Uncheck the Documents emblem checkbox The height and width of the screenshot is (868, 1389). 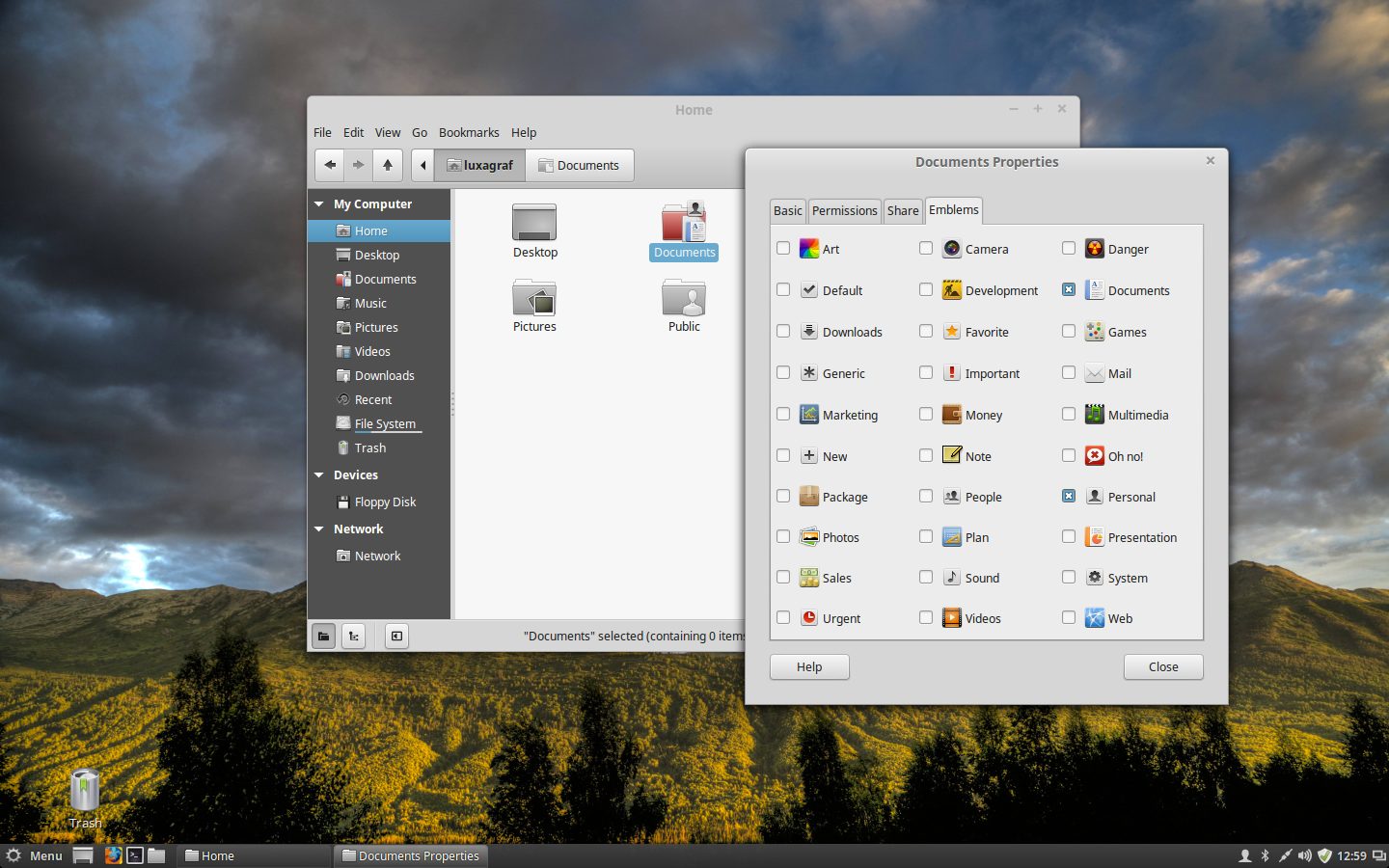(x=1069, y=289)
